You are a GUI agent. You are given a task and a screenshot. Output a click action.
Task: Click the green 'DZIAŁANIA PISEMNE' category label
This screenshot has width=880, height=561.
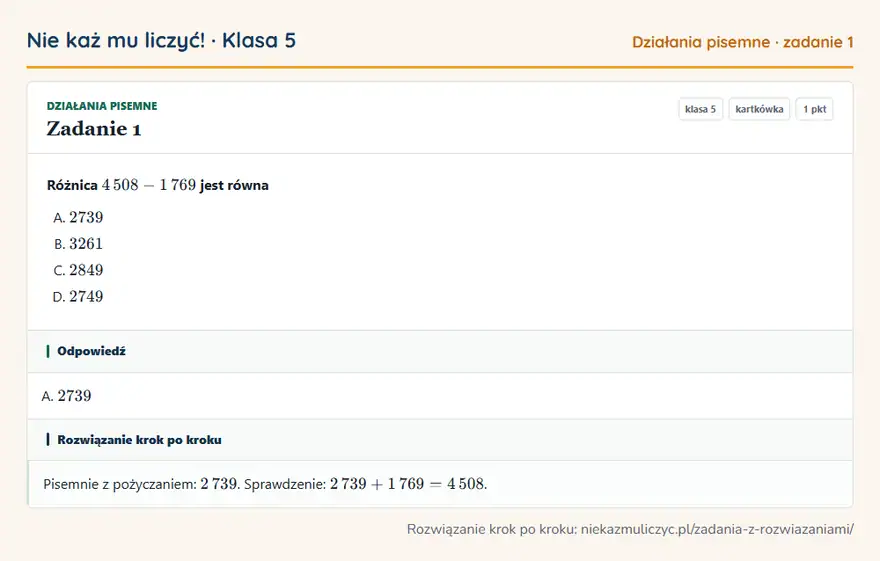(x=102, y=106)
